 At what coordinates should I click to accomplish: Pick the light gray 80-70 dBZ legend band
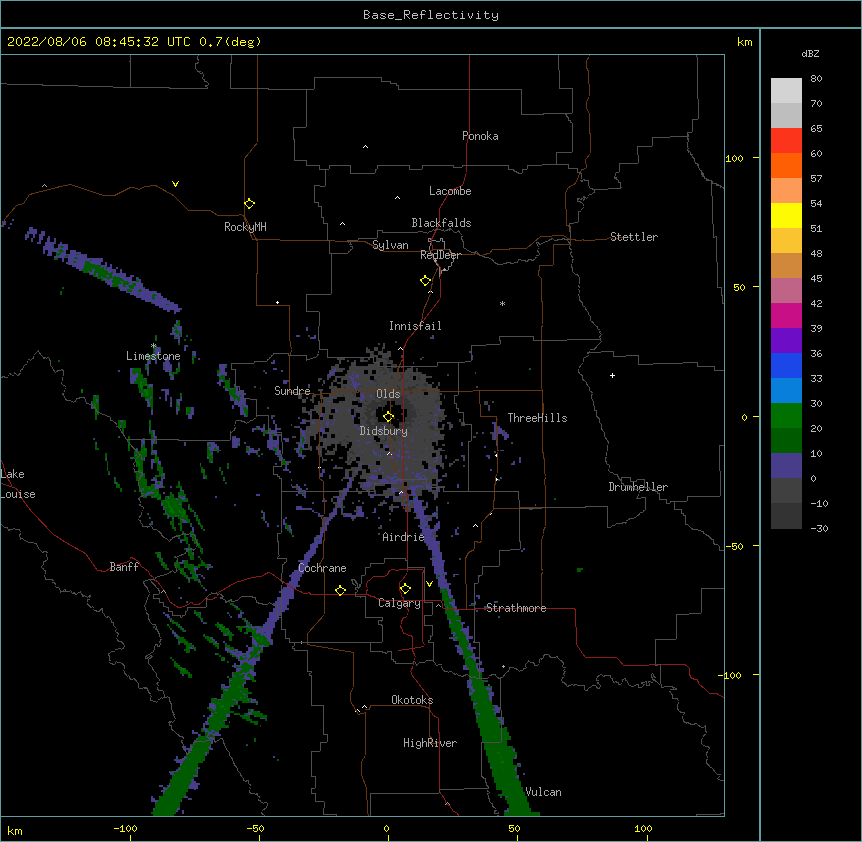(x=786, y=91)
